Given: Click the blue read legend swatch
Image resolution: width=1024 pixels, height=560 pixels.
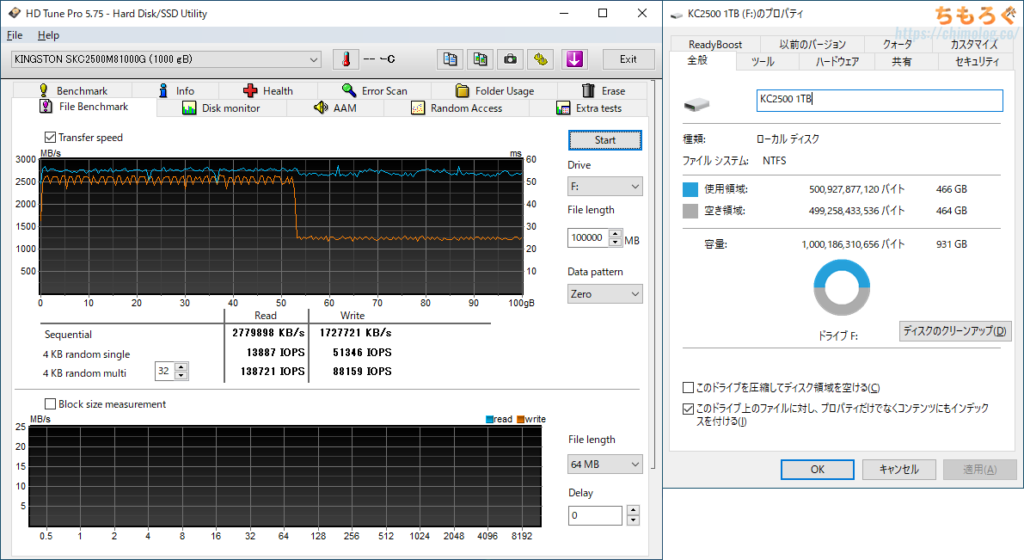Looking at the screenshot, I should pyautogui.click(x=490, y=420).
